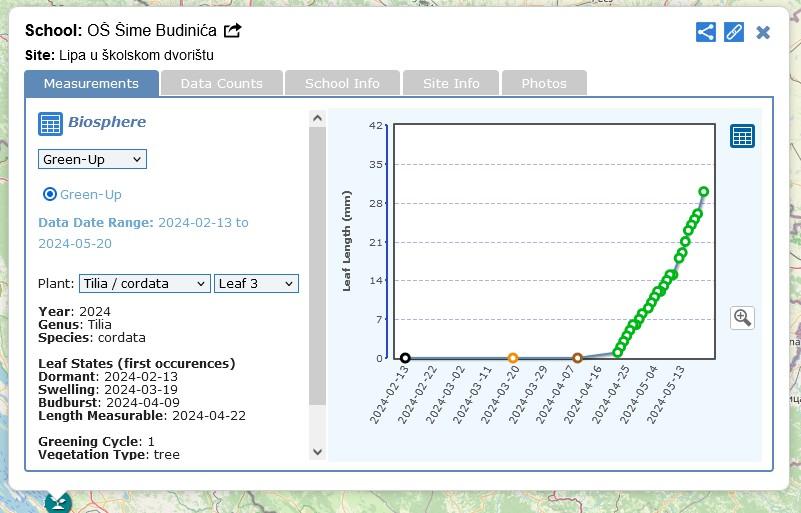Viewport: 801px width, 513px height.
Task: Open the Leaf 3 dropdown
Action: (x=256, y=283)
